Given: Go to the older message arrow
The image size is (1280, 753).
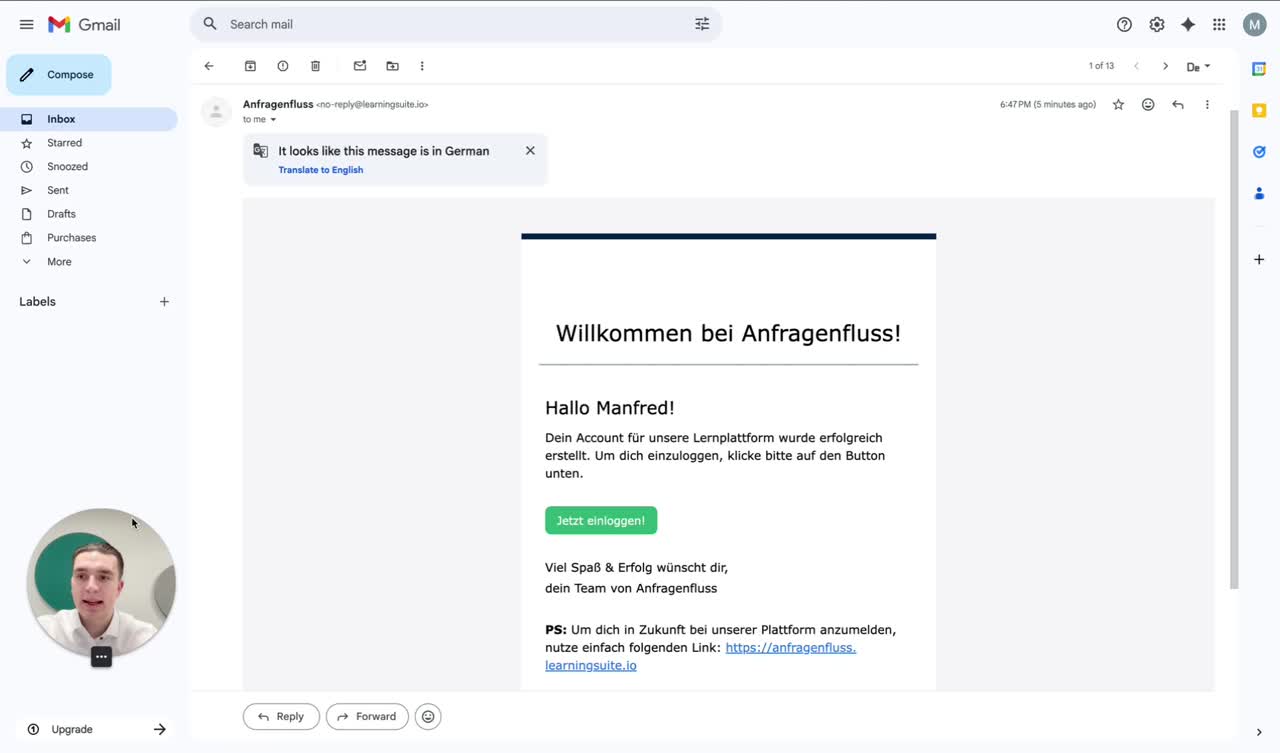Looking at the screenshot, I should [1165, 66].
